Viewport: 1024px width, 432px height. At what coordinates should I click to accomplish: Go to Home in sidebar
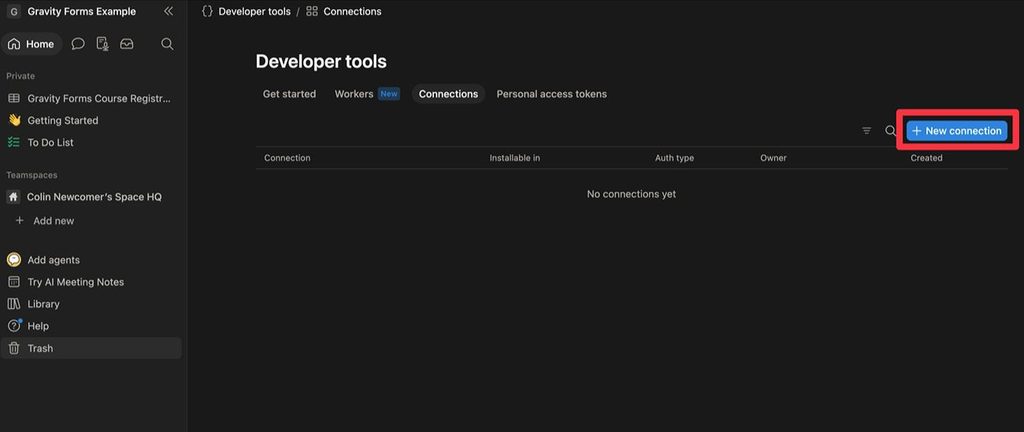pyautogui.click(x=31, y=44)
